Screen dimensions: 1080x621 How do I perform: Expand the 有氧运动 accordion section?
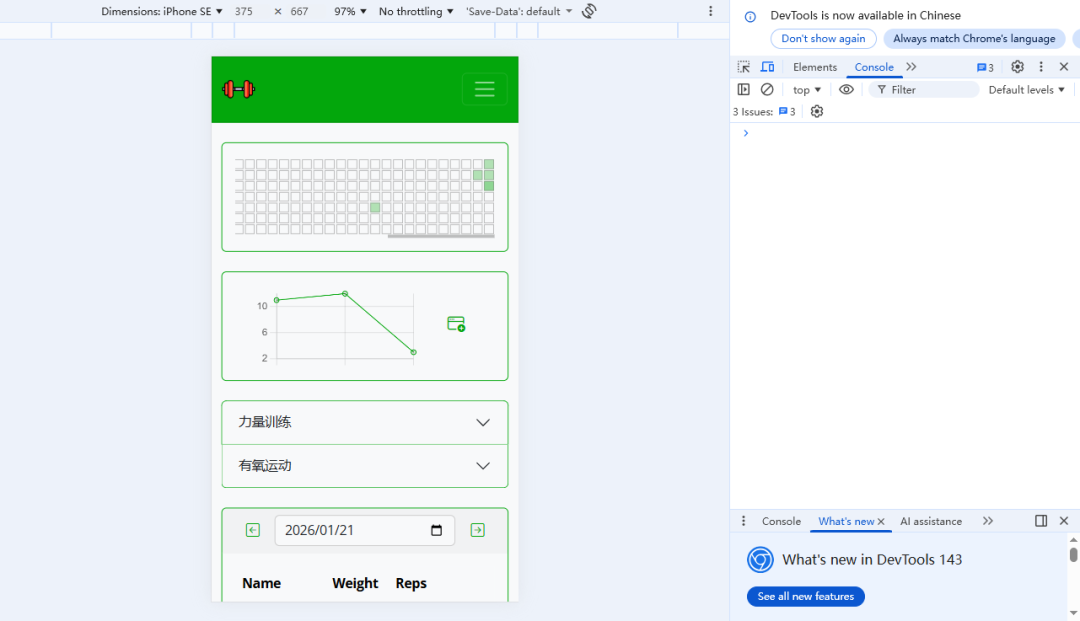pyautogui.click(x=364, y=466)
